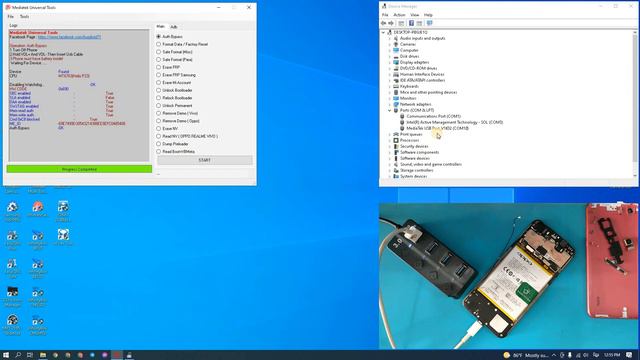Collapse Ports (COM & LPT) node
The width and height of the screenshot is (640, 360).
coord(389,110)
